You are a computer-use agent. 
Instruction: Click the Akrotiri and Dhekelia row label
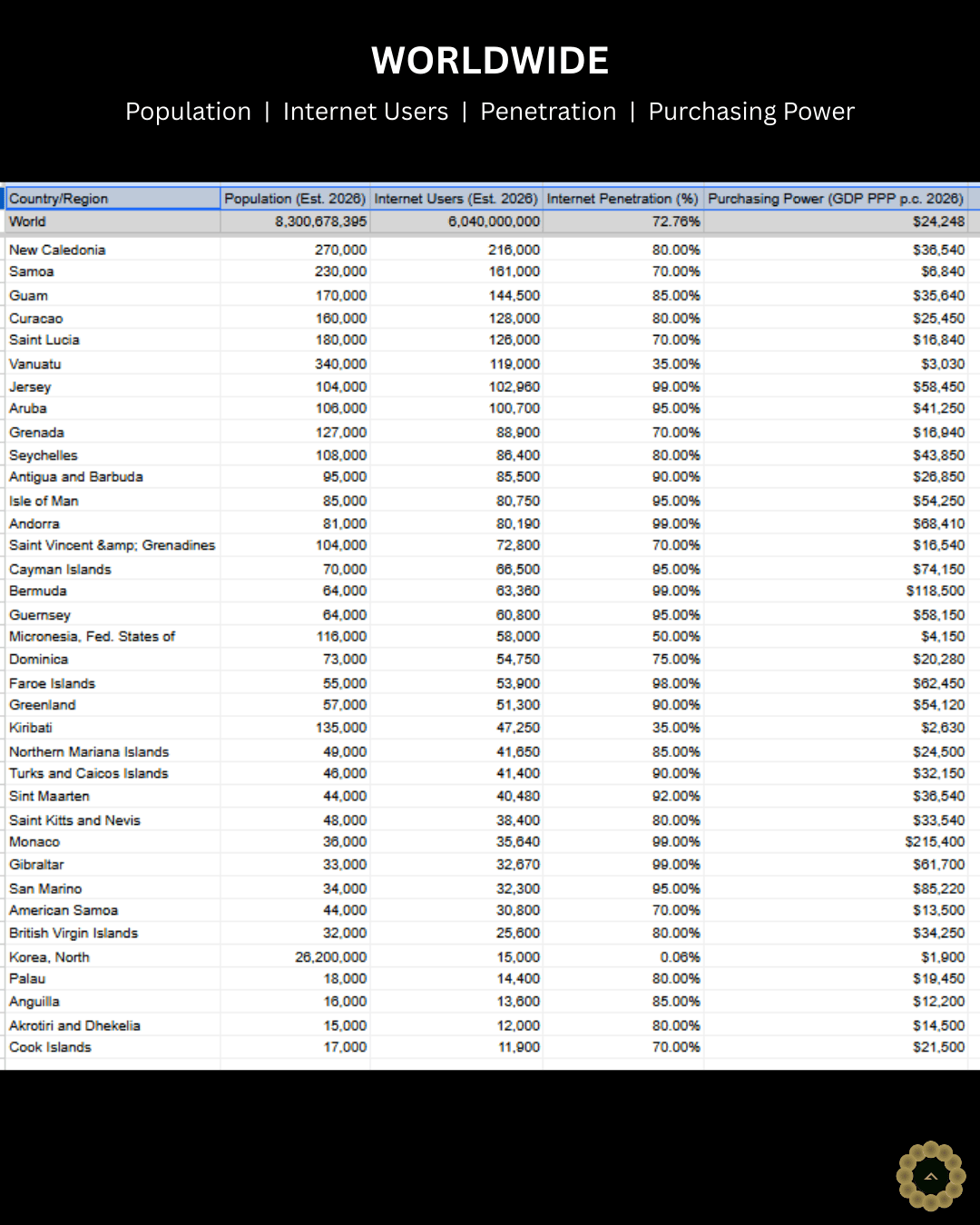74,1025
